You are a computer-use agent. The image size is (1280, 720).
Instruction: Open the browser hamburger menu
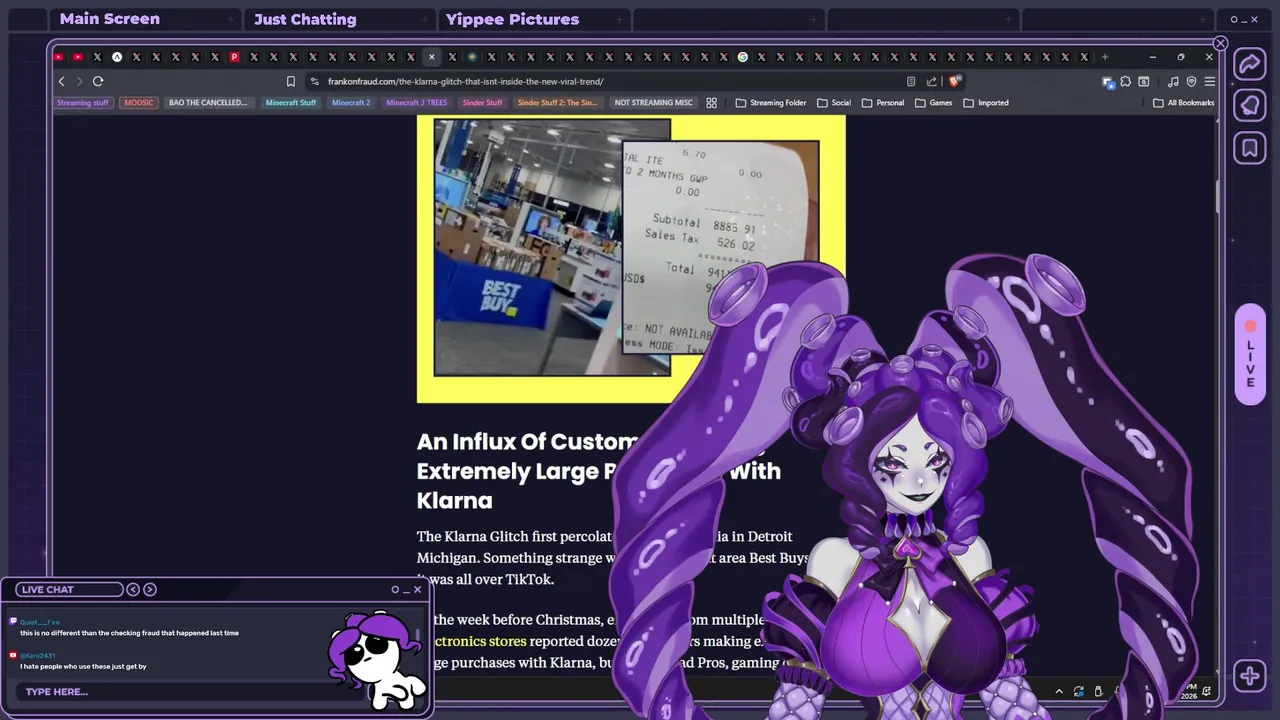coord(1209,81)
